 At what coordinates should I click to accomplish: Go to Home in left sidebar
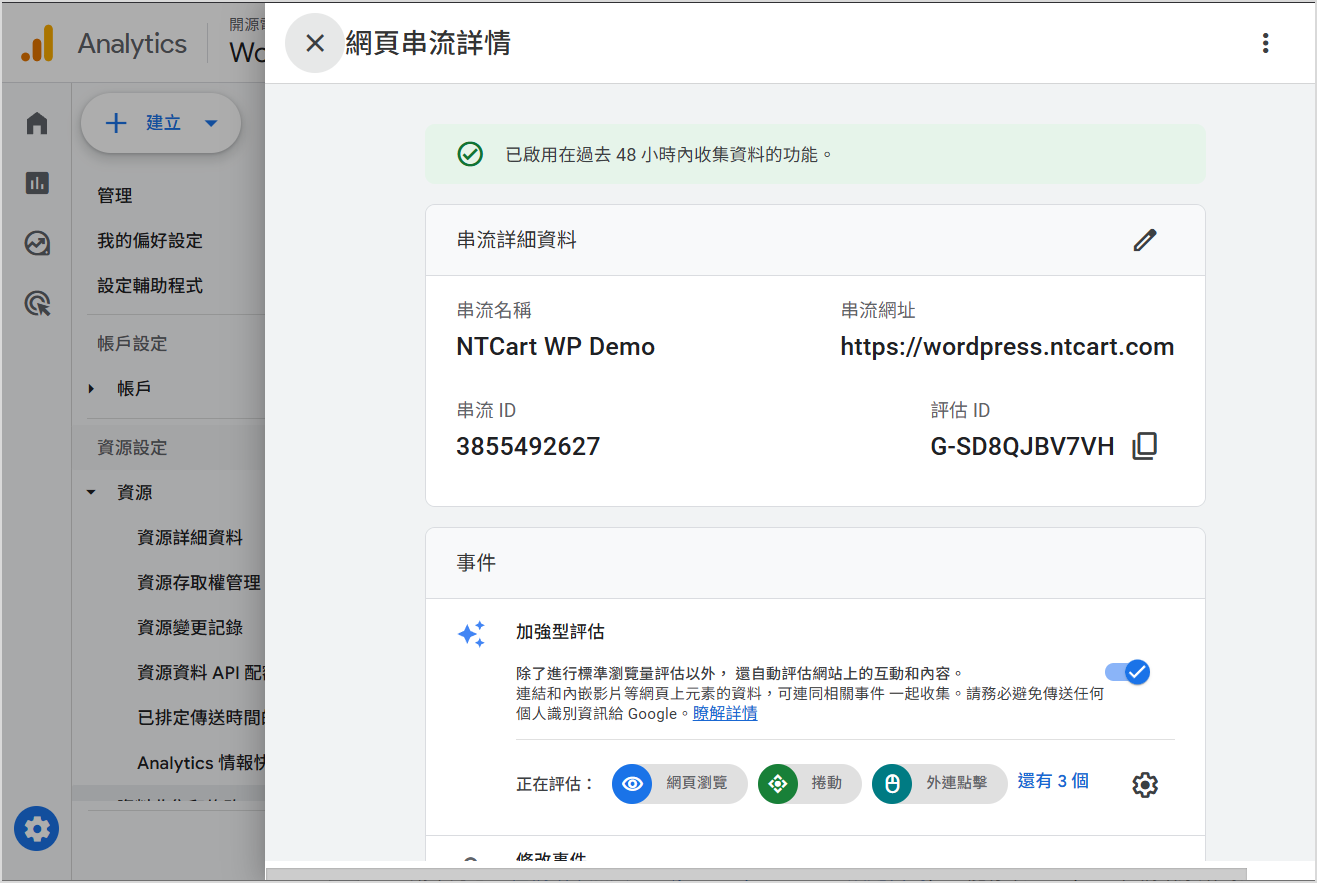pyautogui.click(x=37, y=123)
